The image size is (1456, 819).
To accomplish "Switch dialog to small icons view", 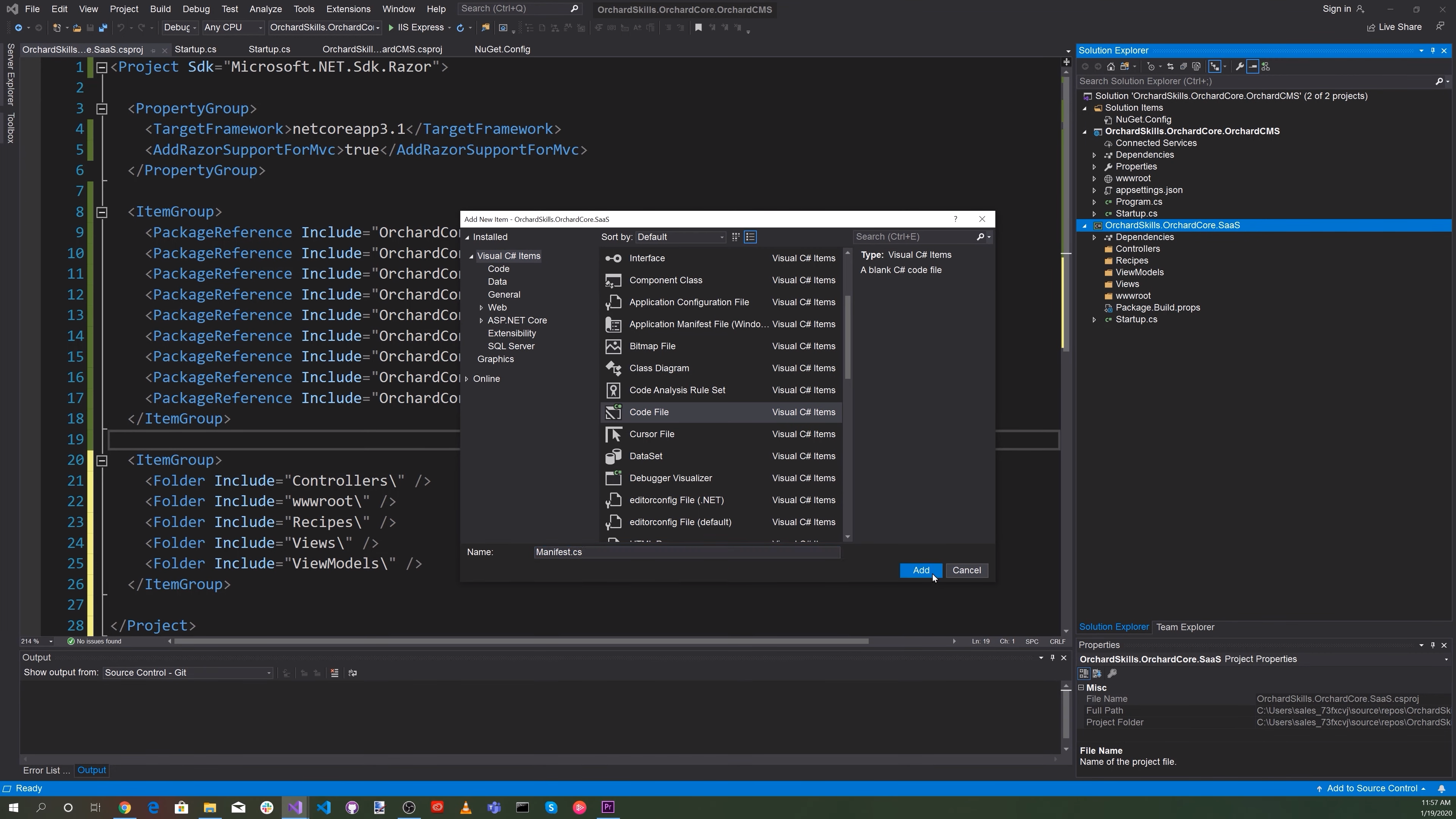I will pos(735,237).
